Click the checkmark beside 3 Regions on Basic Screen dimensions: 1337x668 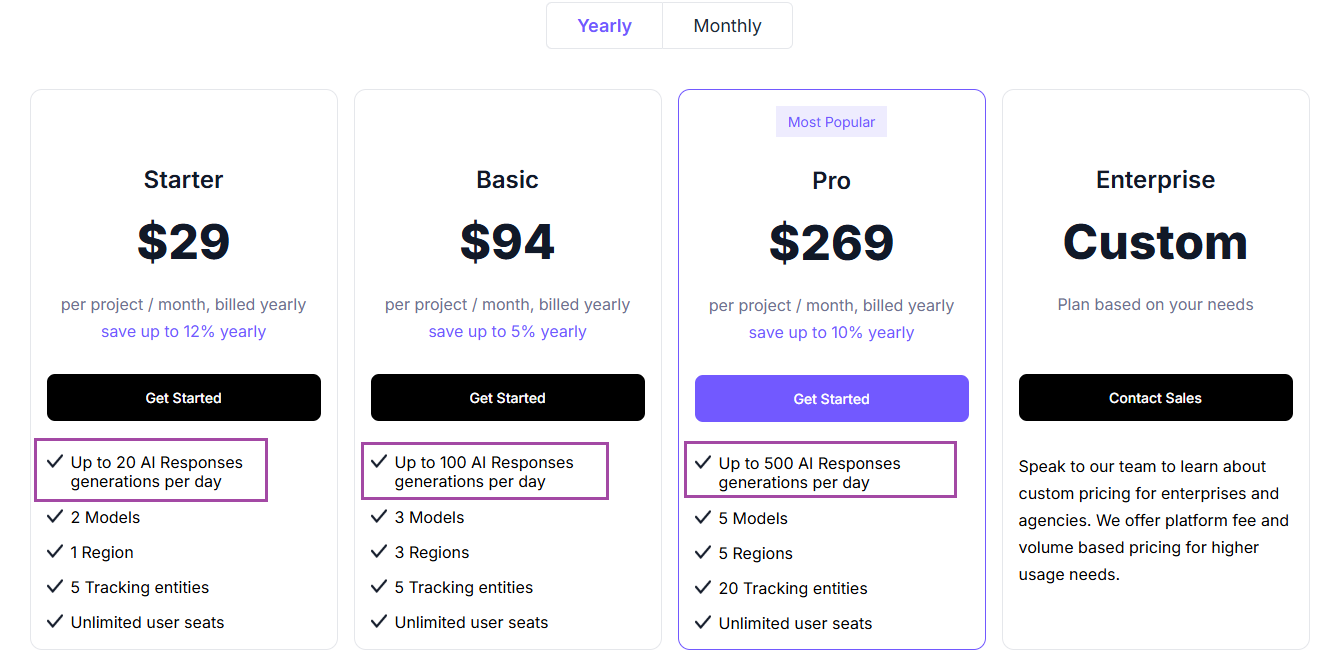[379, 552]
